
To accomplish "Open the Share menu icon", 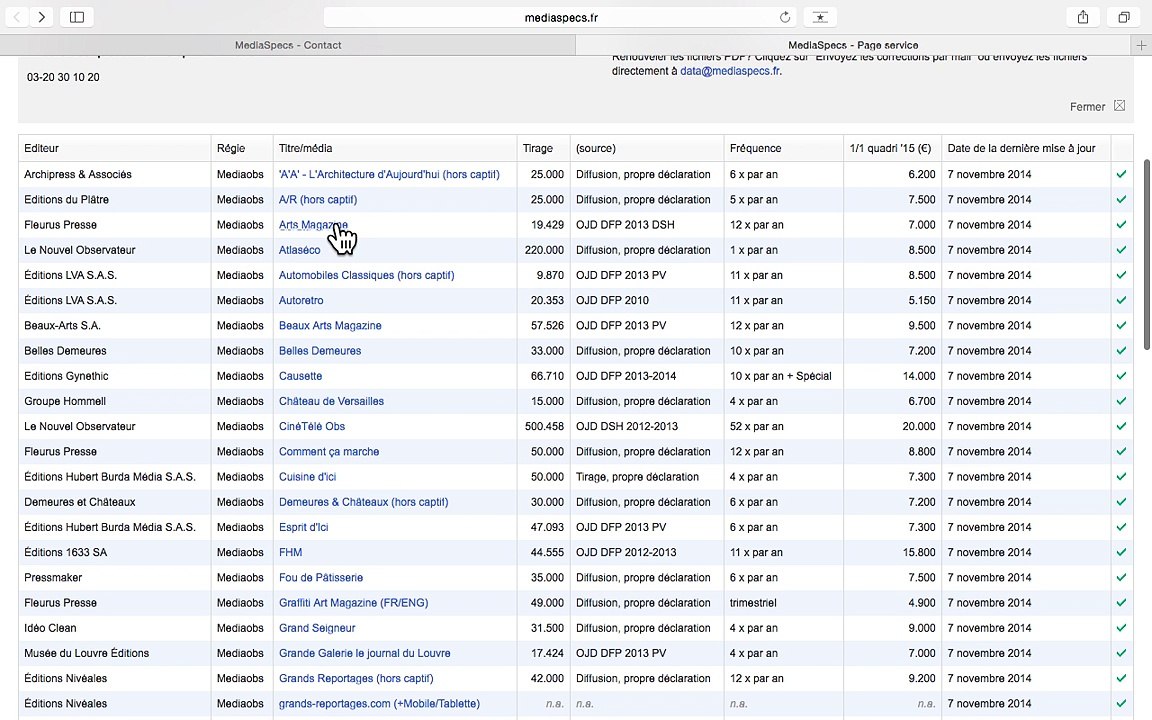I will [x=1083, y=17].
